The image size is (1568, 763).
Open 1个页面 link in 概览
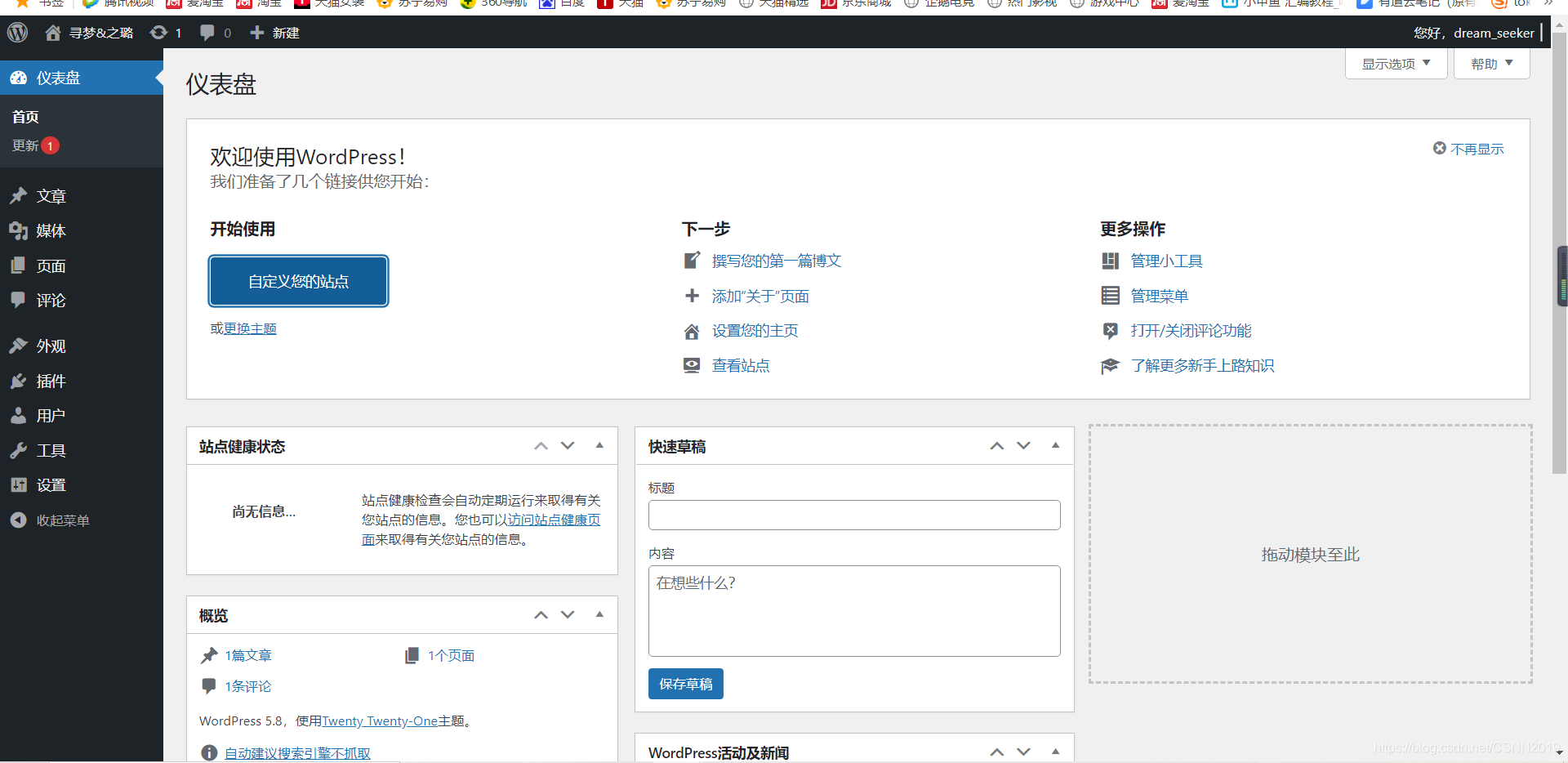click(451, 655)
